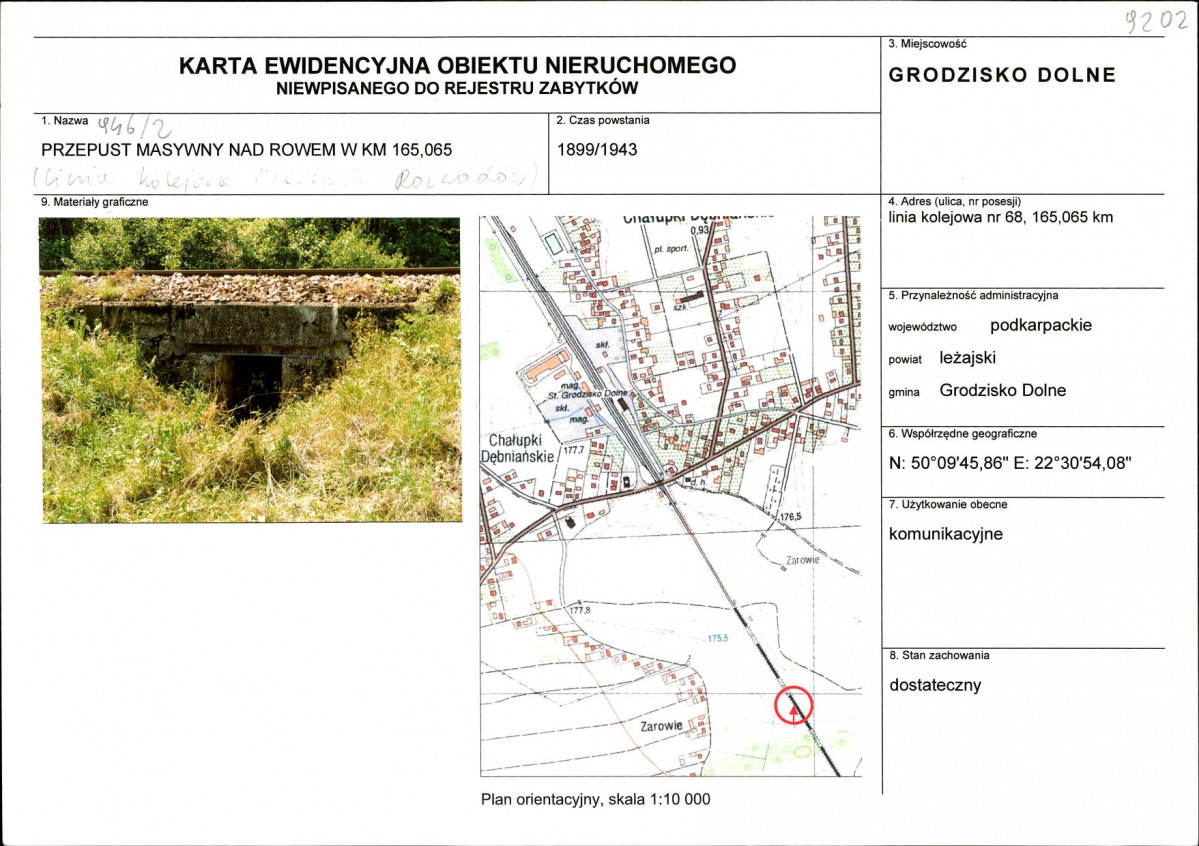Click the orange warehouse building on the map
This screenshot has width=1199, height=846.
(547, 366)
